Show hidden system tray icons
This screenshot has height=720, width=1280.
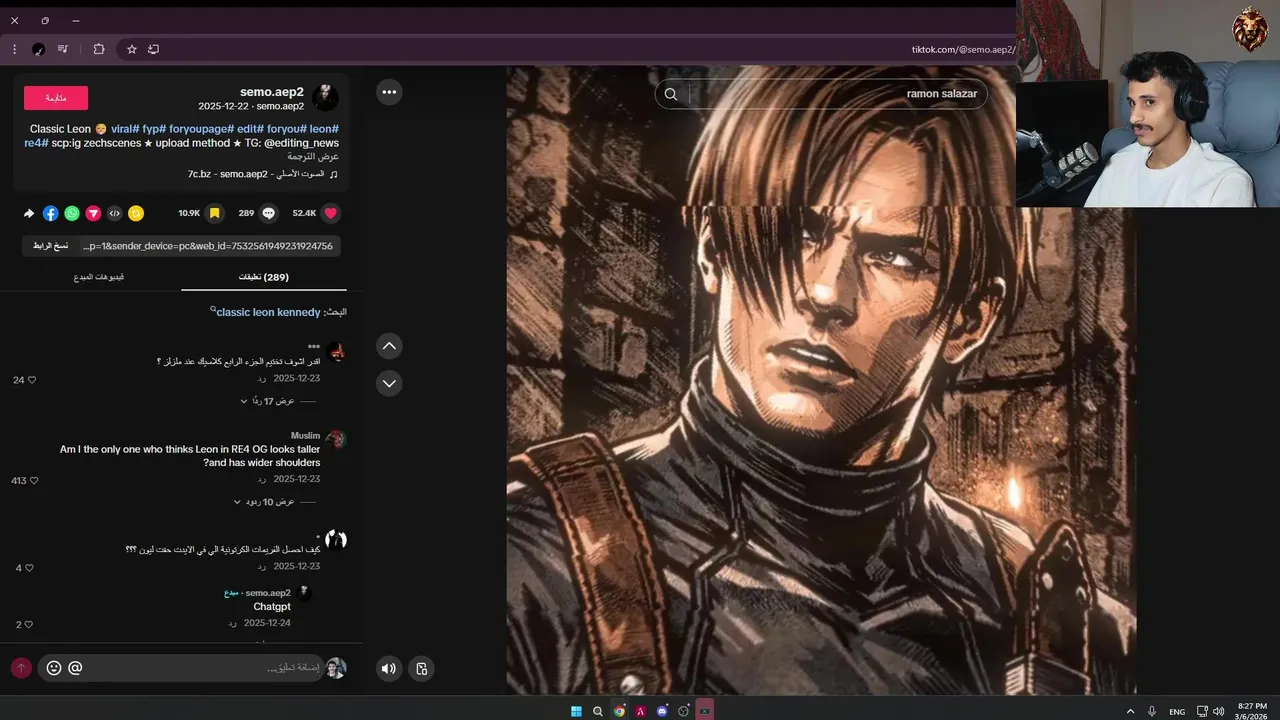[1131, 711]
